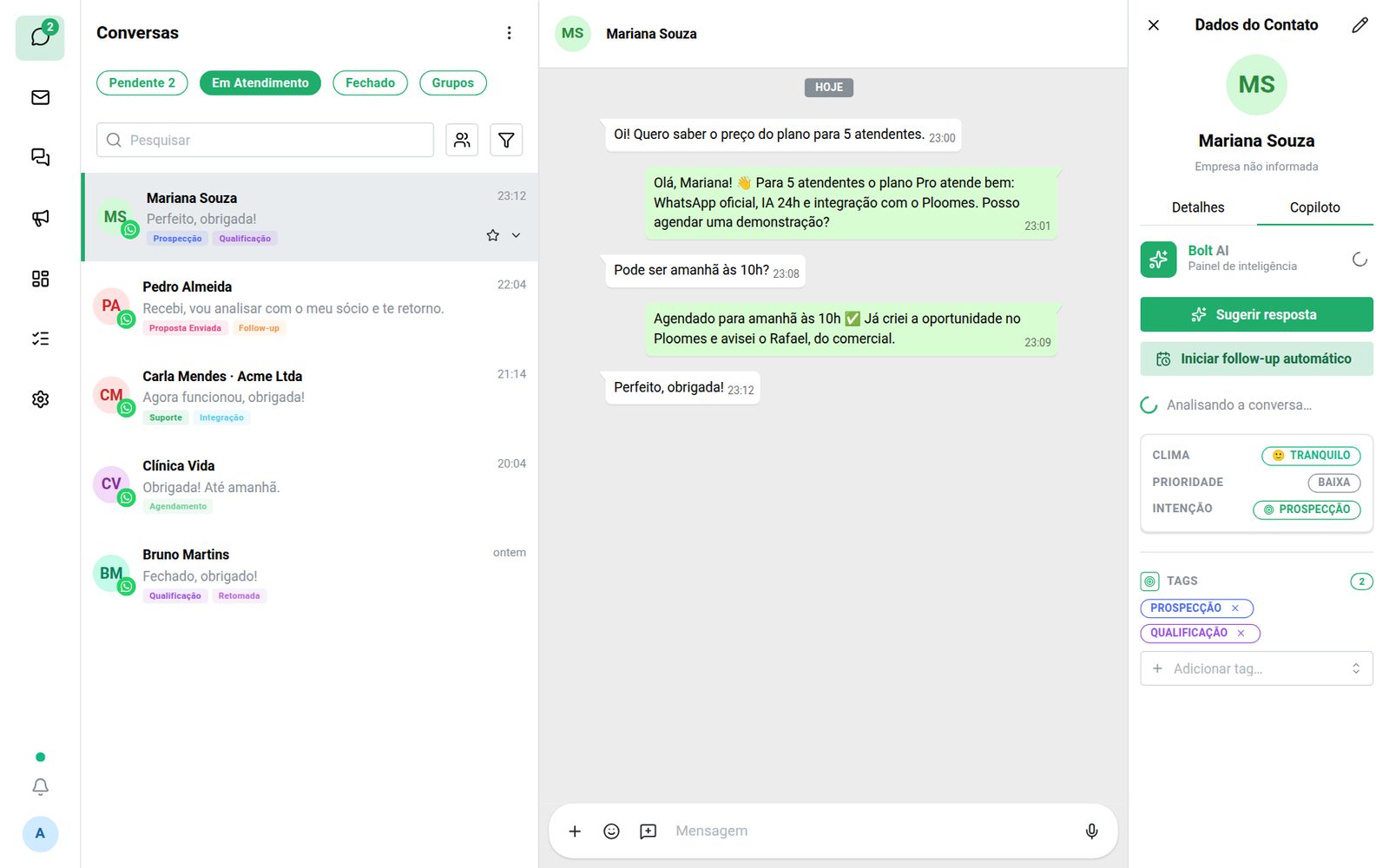Click the TAGS target icon
Viewport: 1389px width, 868px height.
pos(1150,582)
